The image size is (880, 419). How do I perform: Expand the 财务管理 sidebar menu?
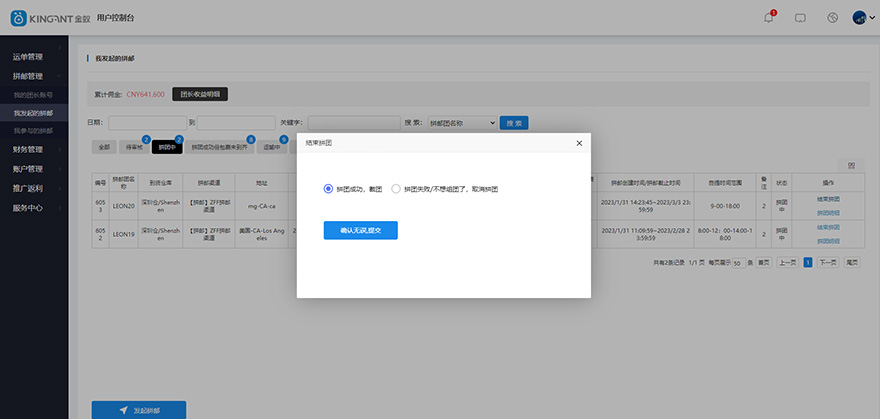tap(28, 149)
